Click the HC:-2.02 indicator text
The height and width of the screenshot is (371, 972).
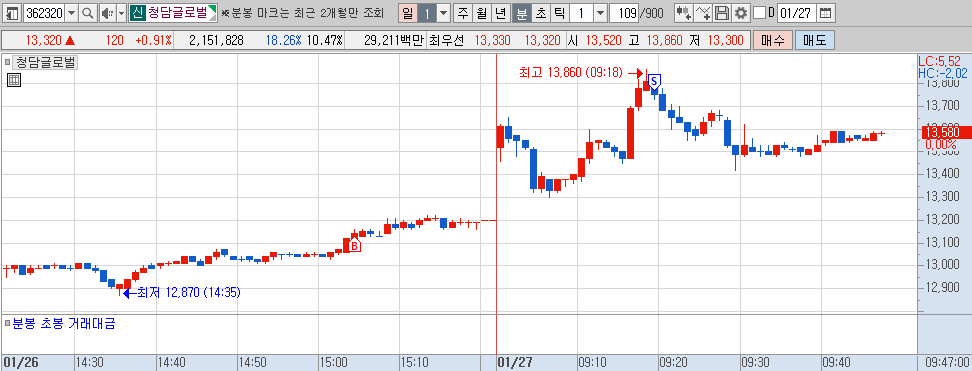click(x=942, y=73)
